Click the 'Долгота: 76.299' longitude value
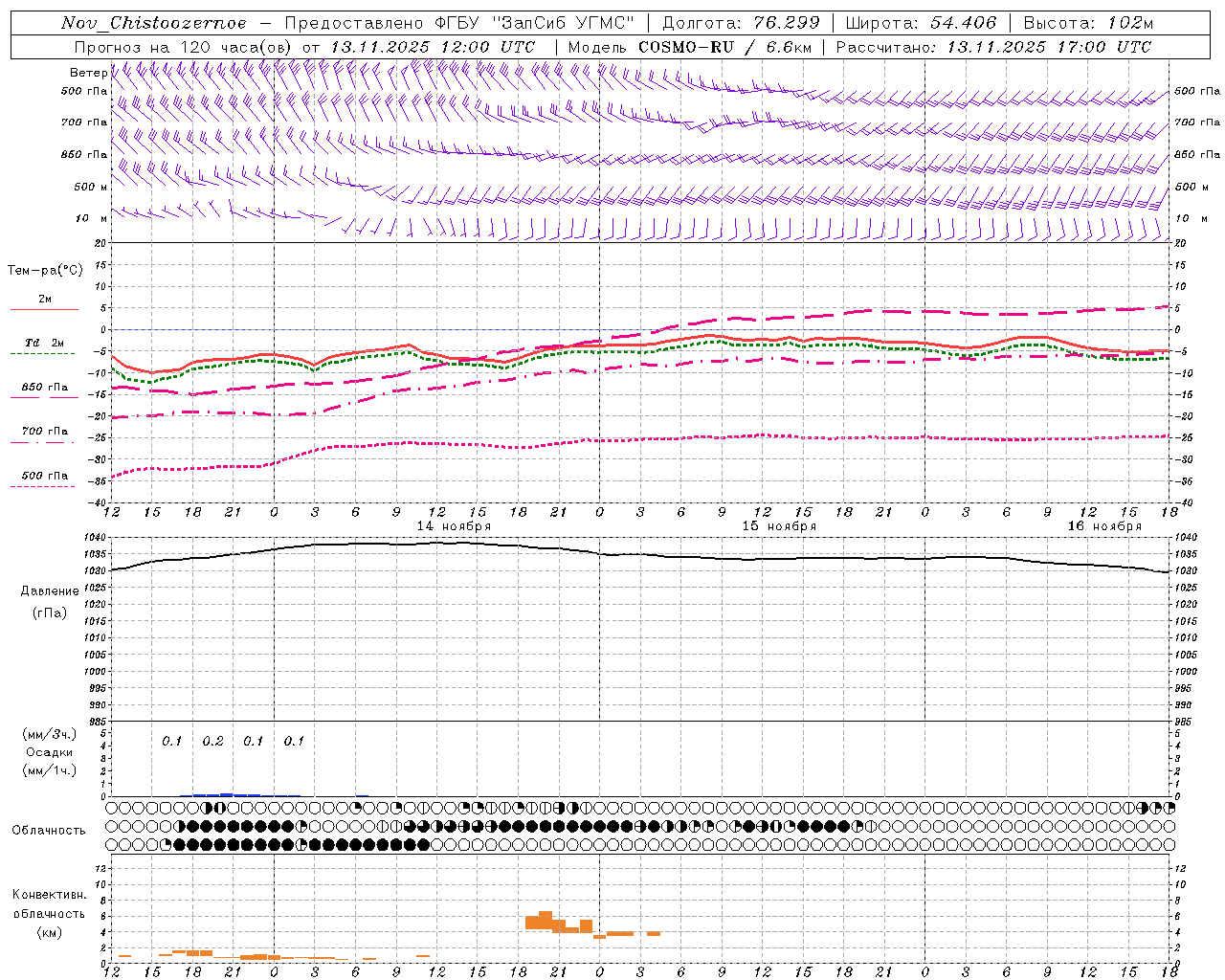The image size is (1225, 980). pyautogui.click(x=741, y=23)
